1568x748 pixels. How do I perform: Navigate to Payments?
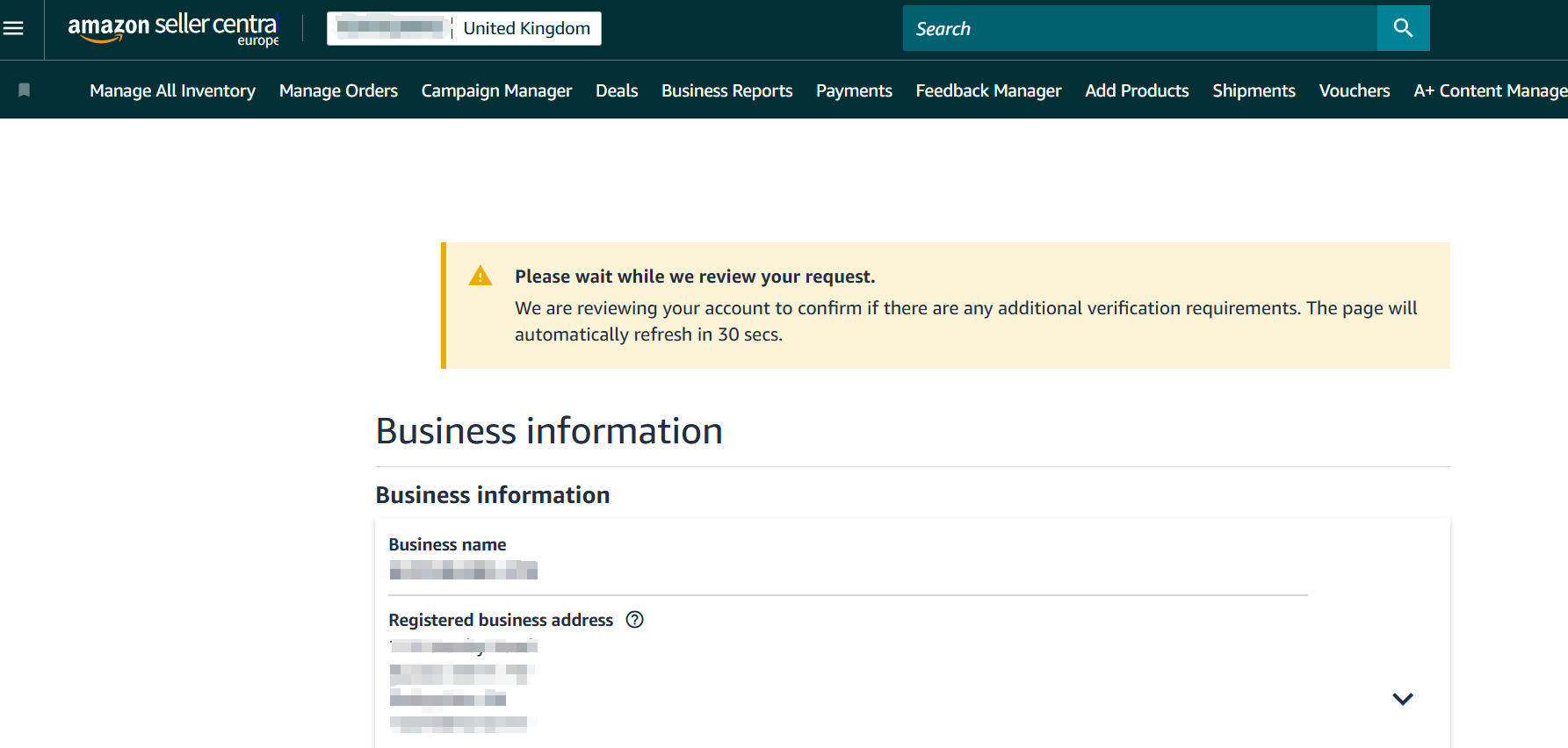[x=854, y=90]
